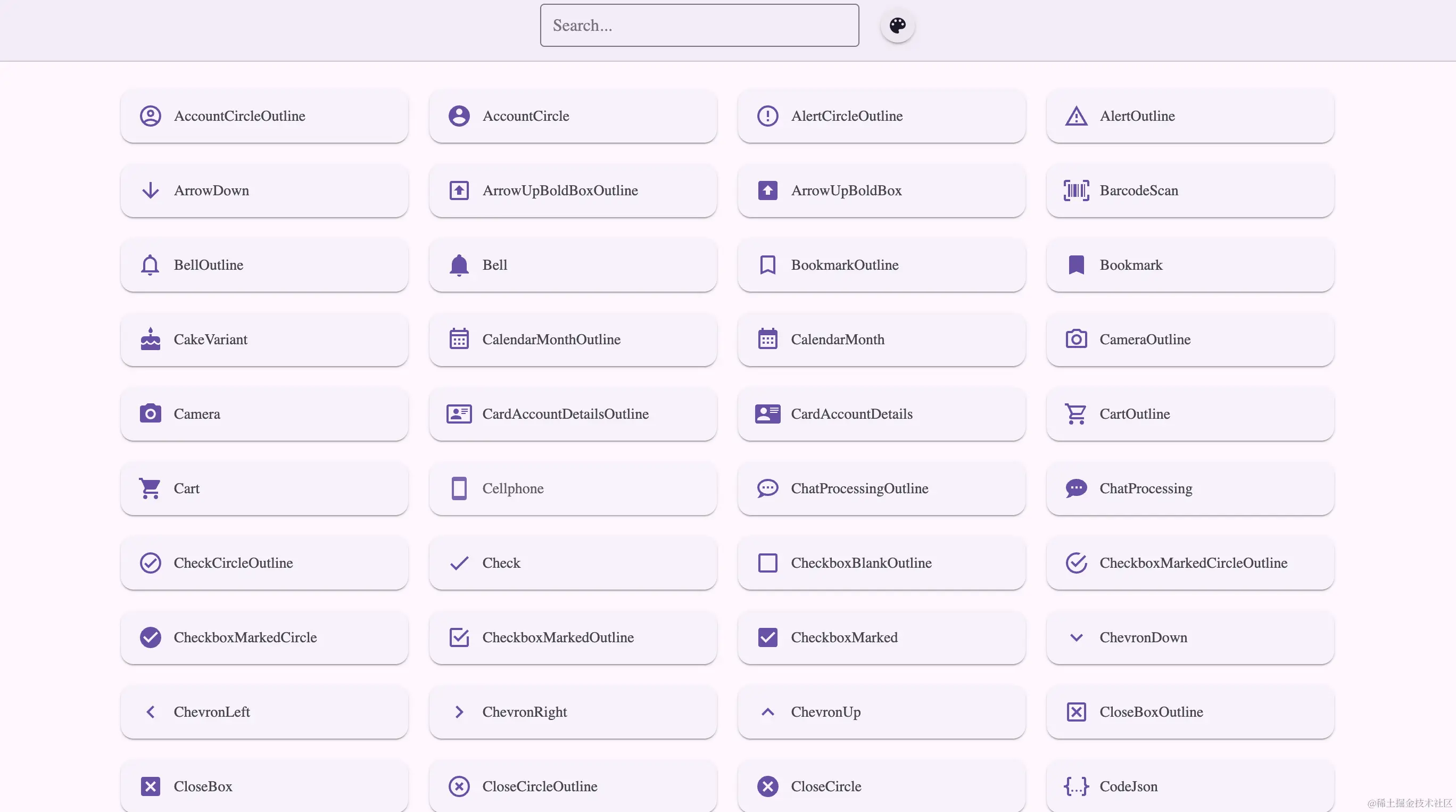Select the Cellphone card
The height and width of the screenshot is (812, 1456).
point(572,488)
